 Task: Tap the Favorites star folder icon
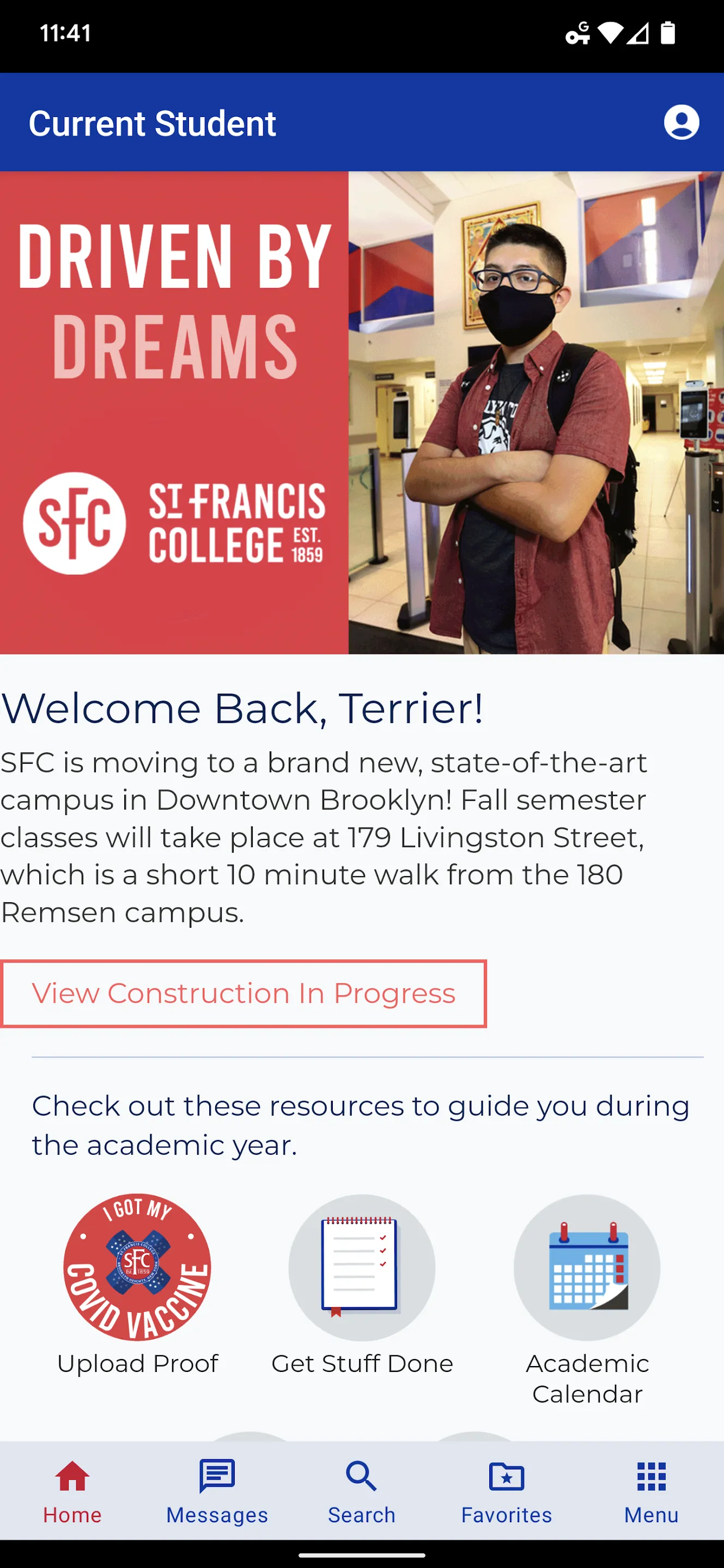507,1475
